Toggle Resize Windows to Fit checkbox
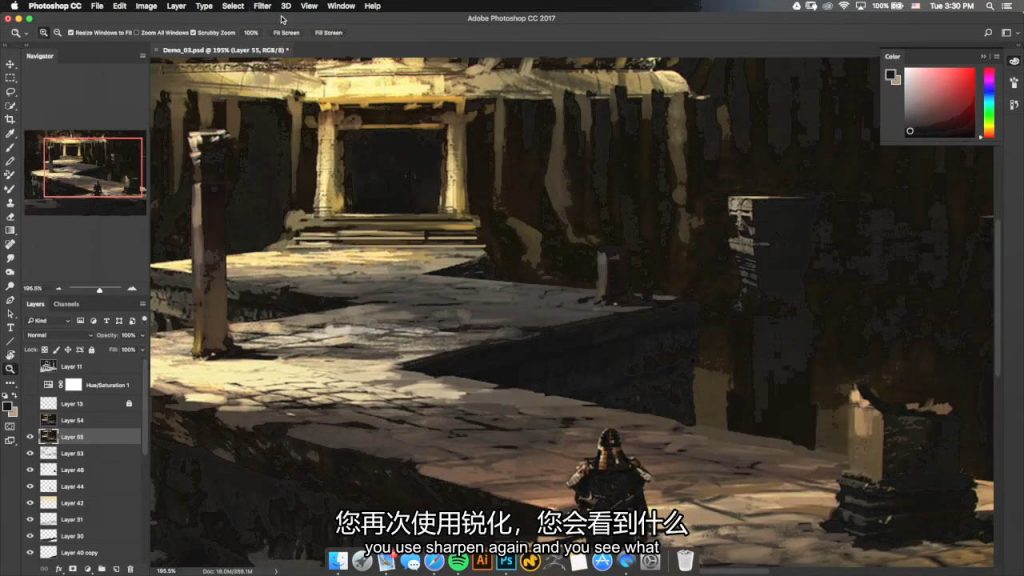The image size is (1024, 576). coord(71,33)
